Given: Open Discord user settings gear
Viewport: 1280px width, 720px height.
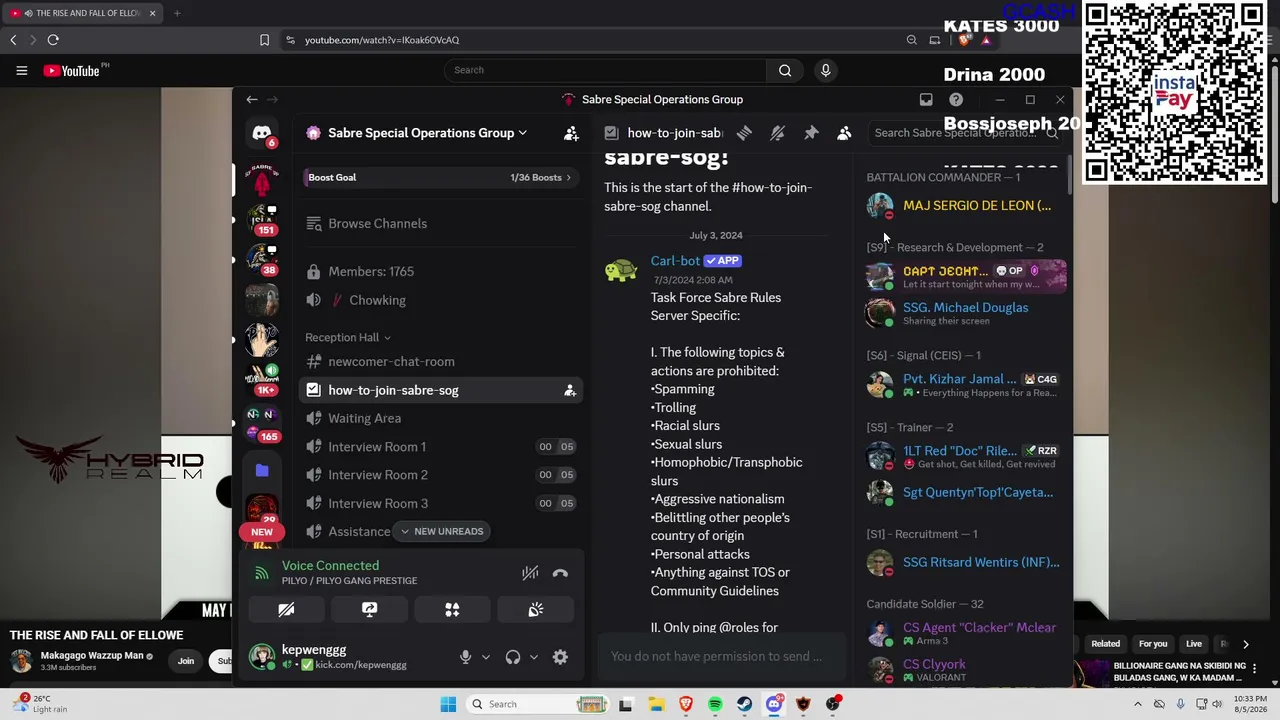Looking at the screenshot, I should pos(560,657).
